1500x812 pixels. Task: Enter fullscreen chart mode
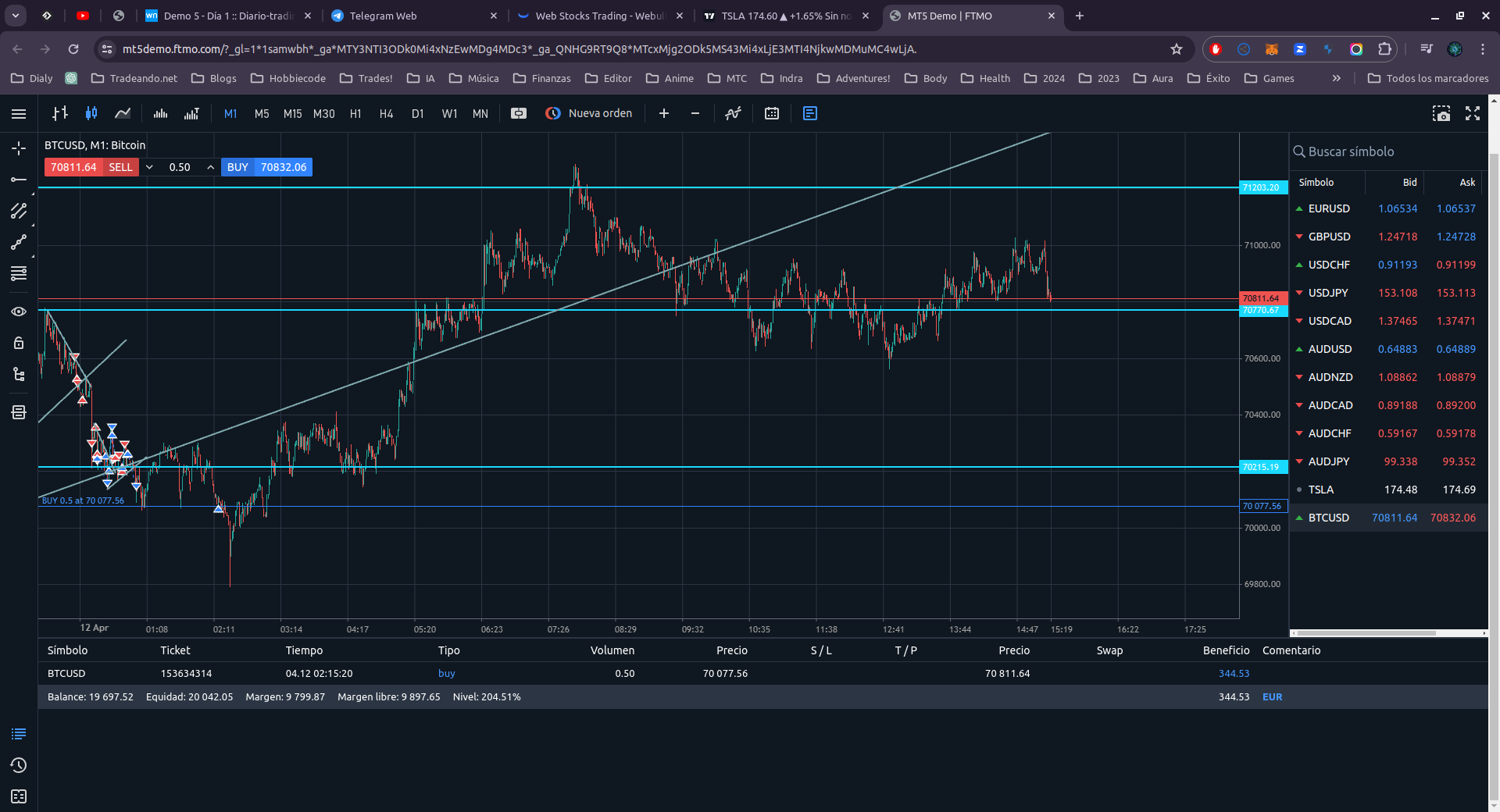1473,113
